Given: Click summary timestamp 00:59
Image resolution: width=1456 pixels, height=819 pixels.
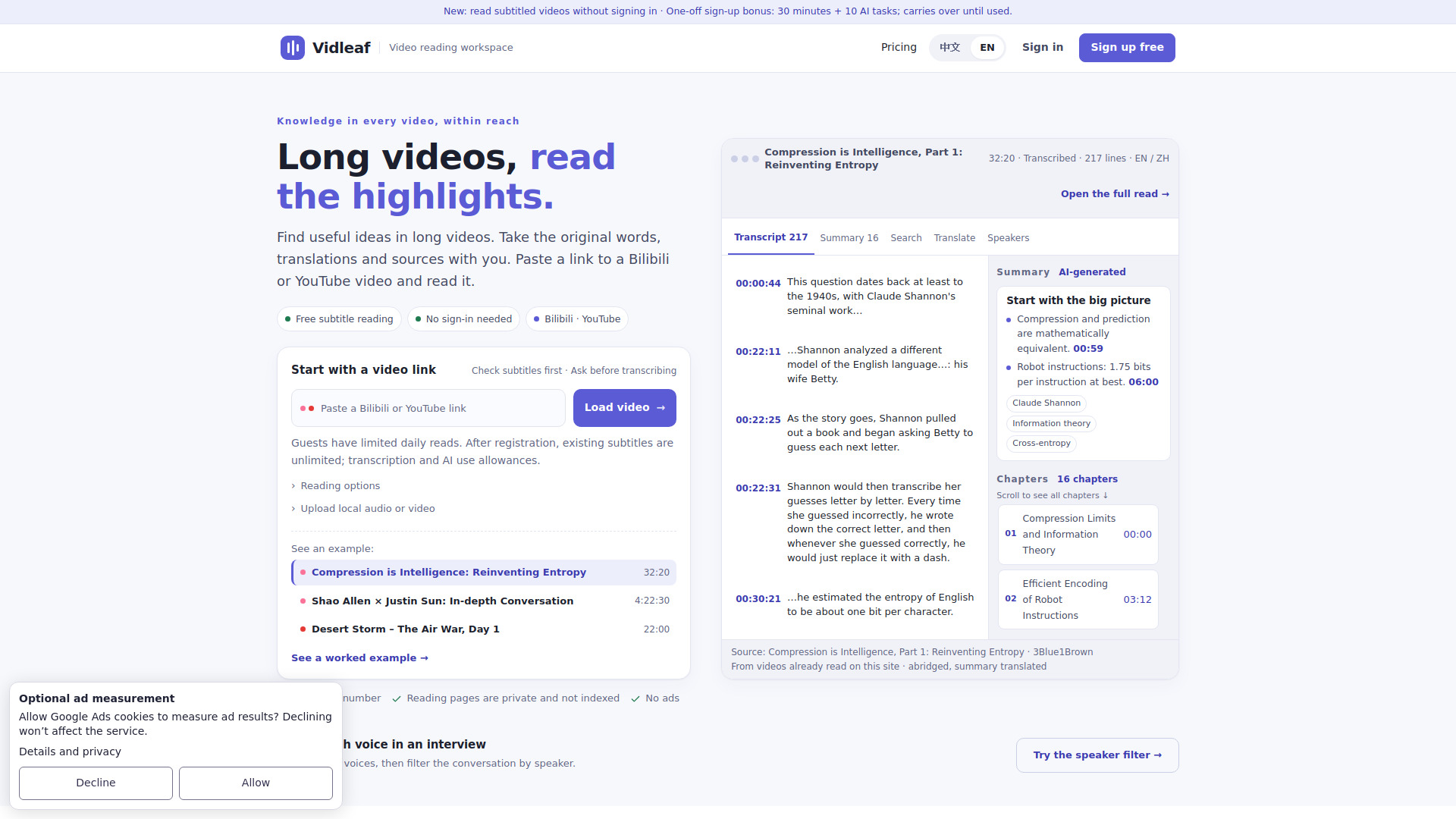Looking at the screenshot, I should coord(1088,349).
